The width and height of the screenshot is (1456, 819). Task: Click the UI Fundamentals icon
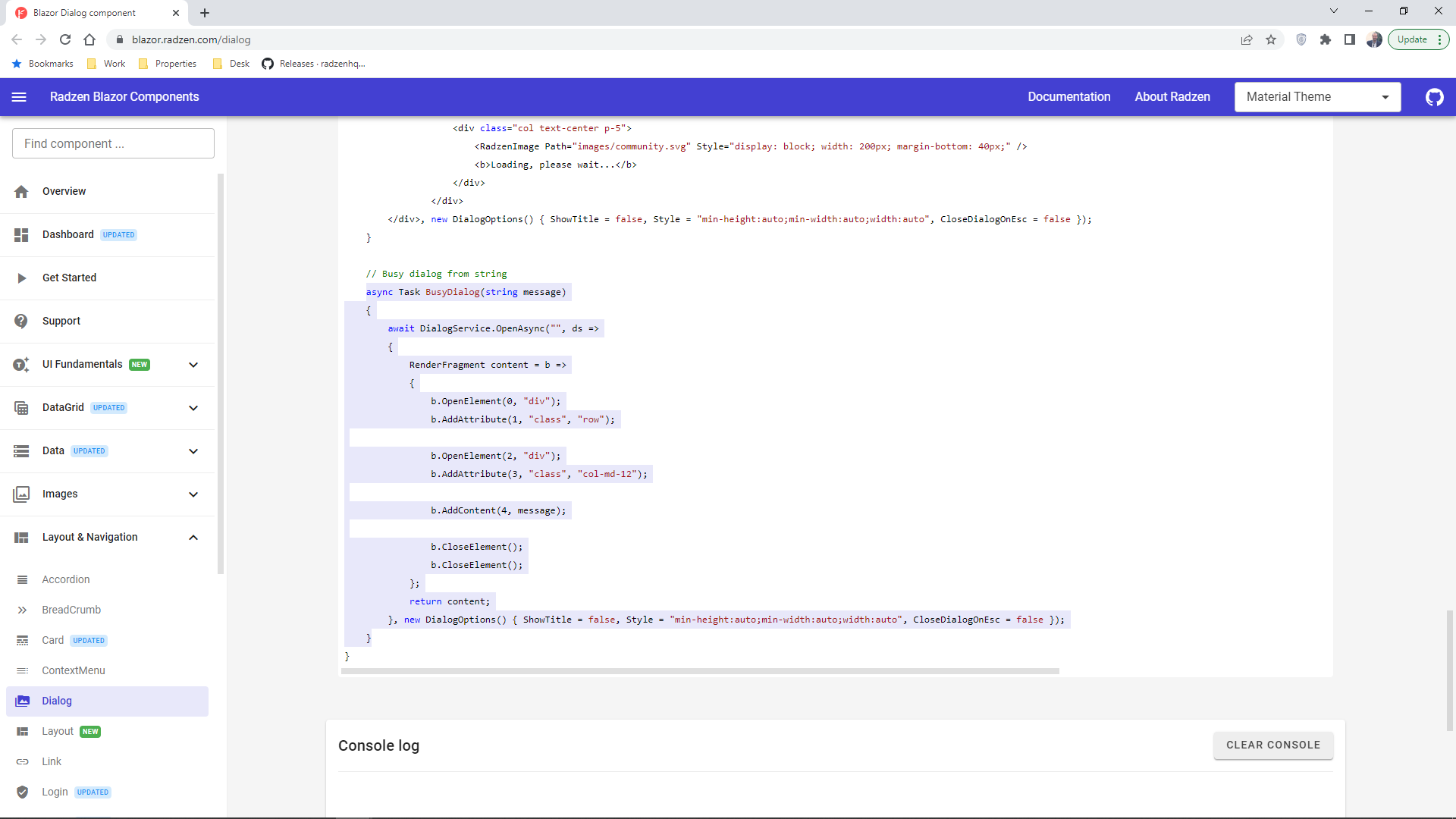coord(21,365)
